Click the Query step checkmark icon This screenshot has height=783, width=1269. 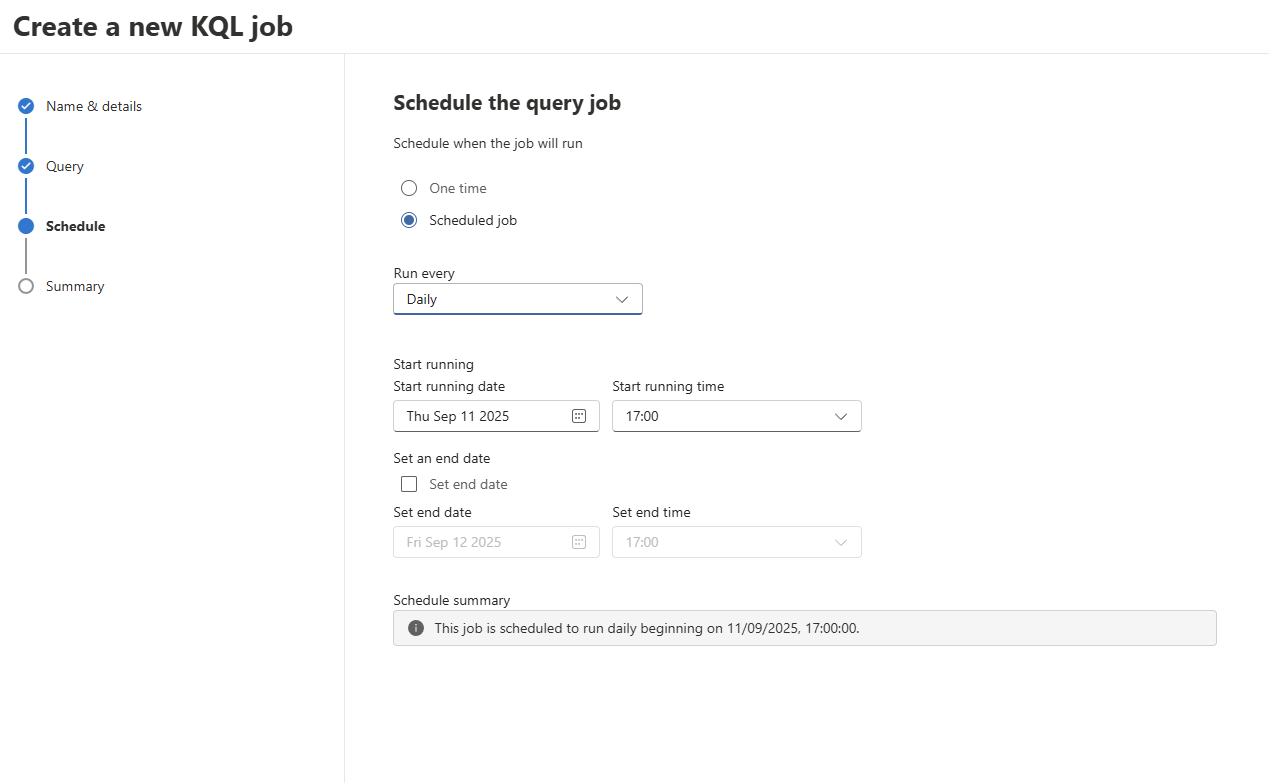click(26, 166)
